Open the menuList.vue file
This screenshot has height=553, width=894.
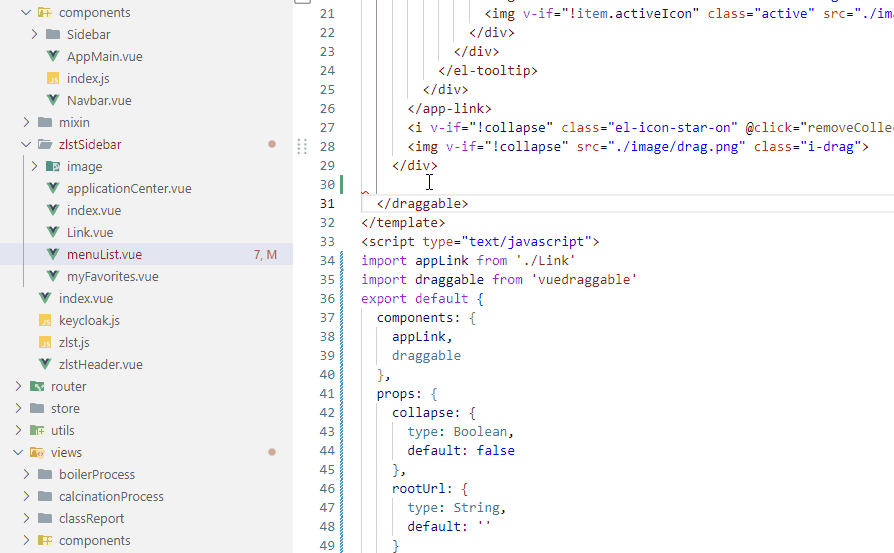click(x=104, y=255)
